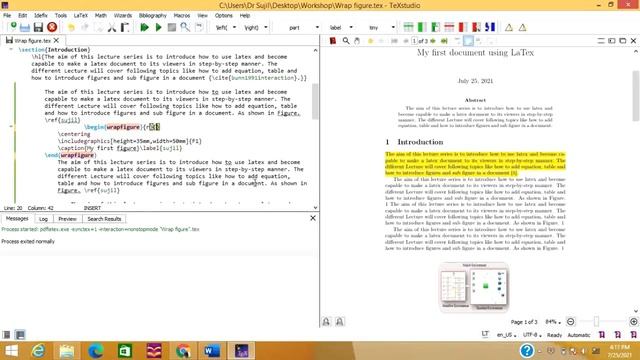Click the PDF zoom slider handle

tap(596, 322)
